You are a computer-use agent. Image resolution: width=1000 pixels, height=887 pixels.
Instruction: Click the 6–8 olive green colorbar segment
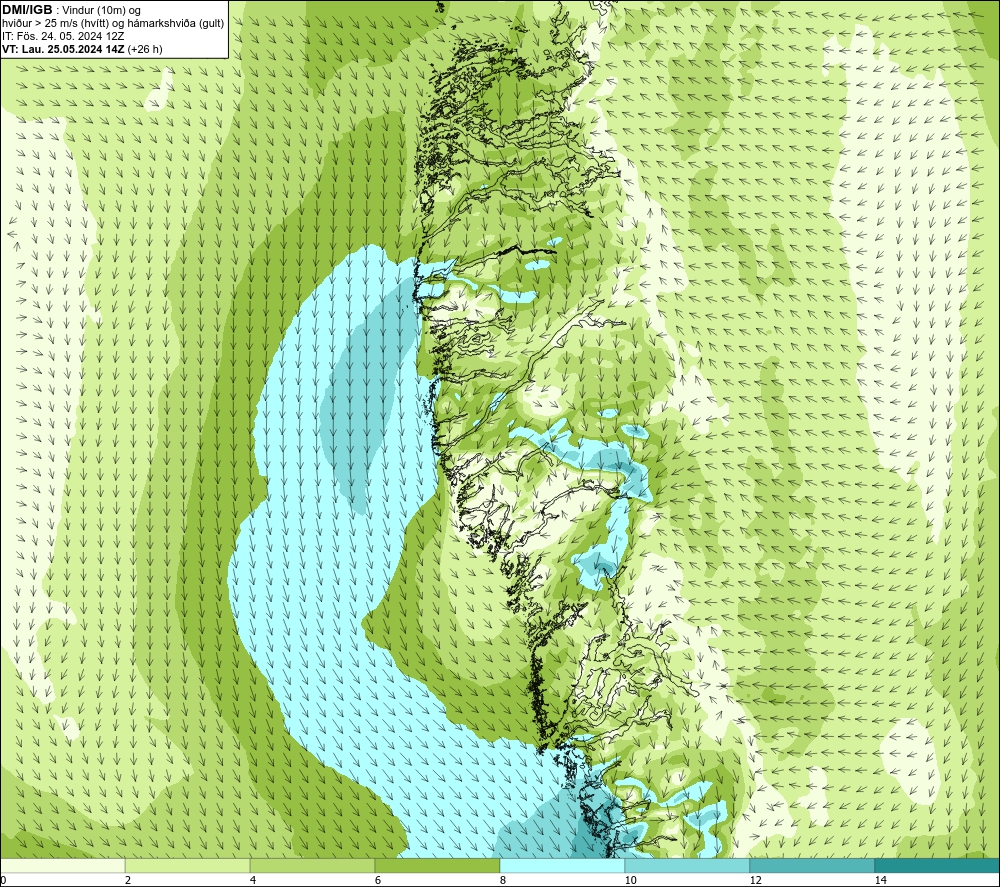coord(438,865)
